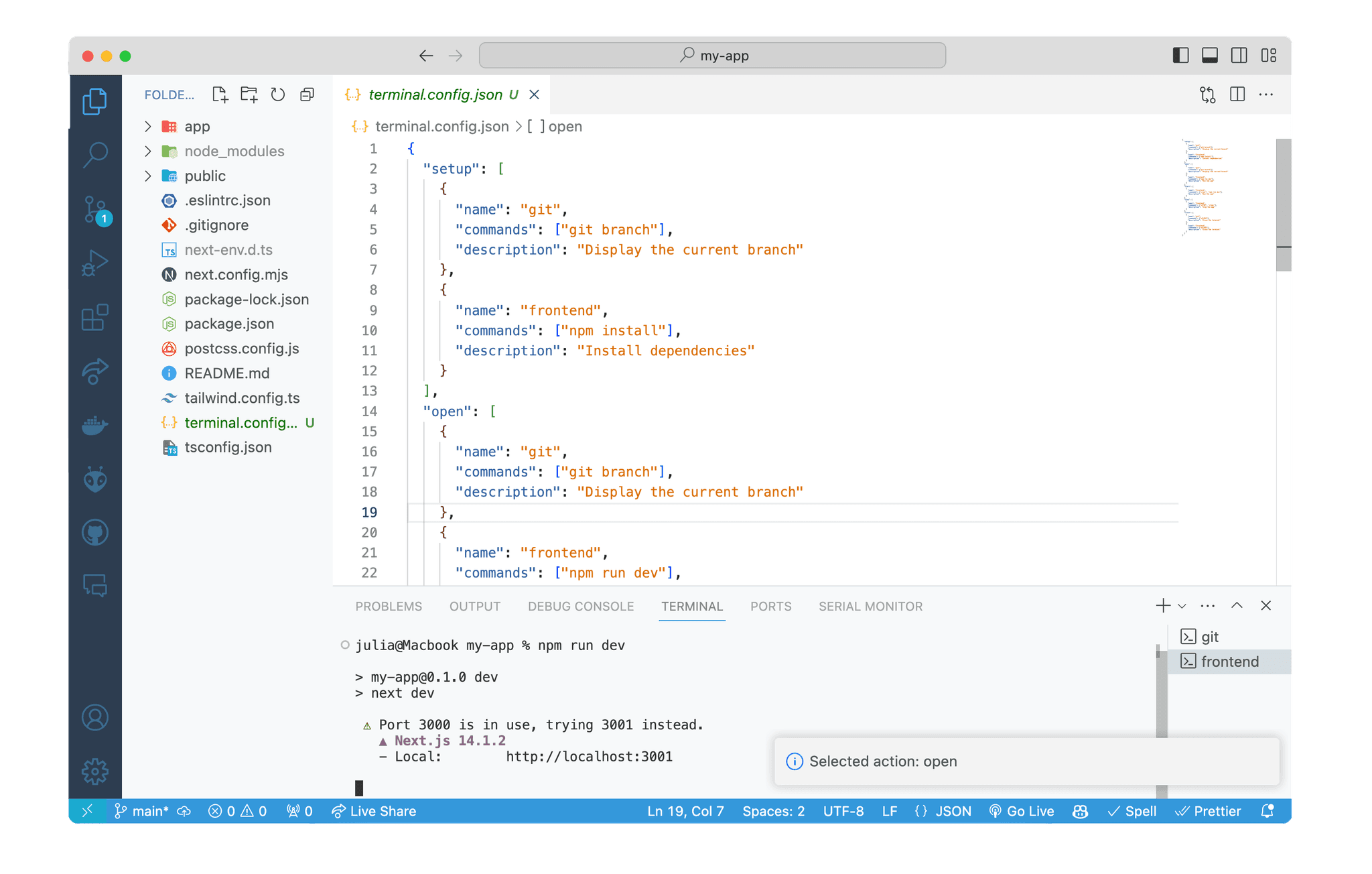The height and width of the screenshot is (874, 1372).
Task: Toggle the primary side bar layout button
Action: (1181, 56)
